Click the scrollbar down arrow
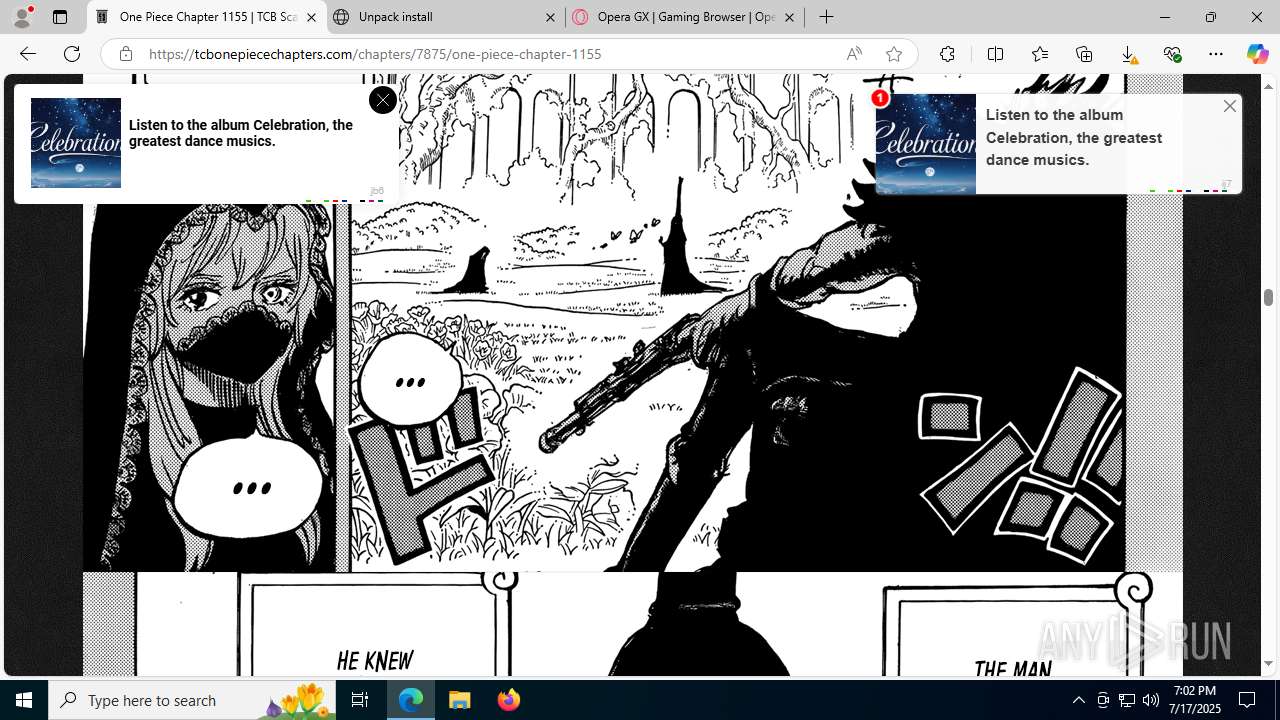 point(1269,664)
